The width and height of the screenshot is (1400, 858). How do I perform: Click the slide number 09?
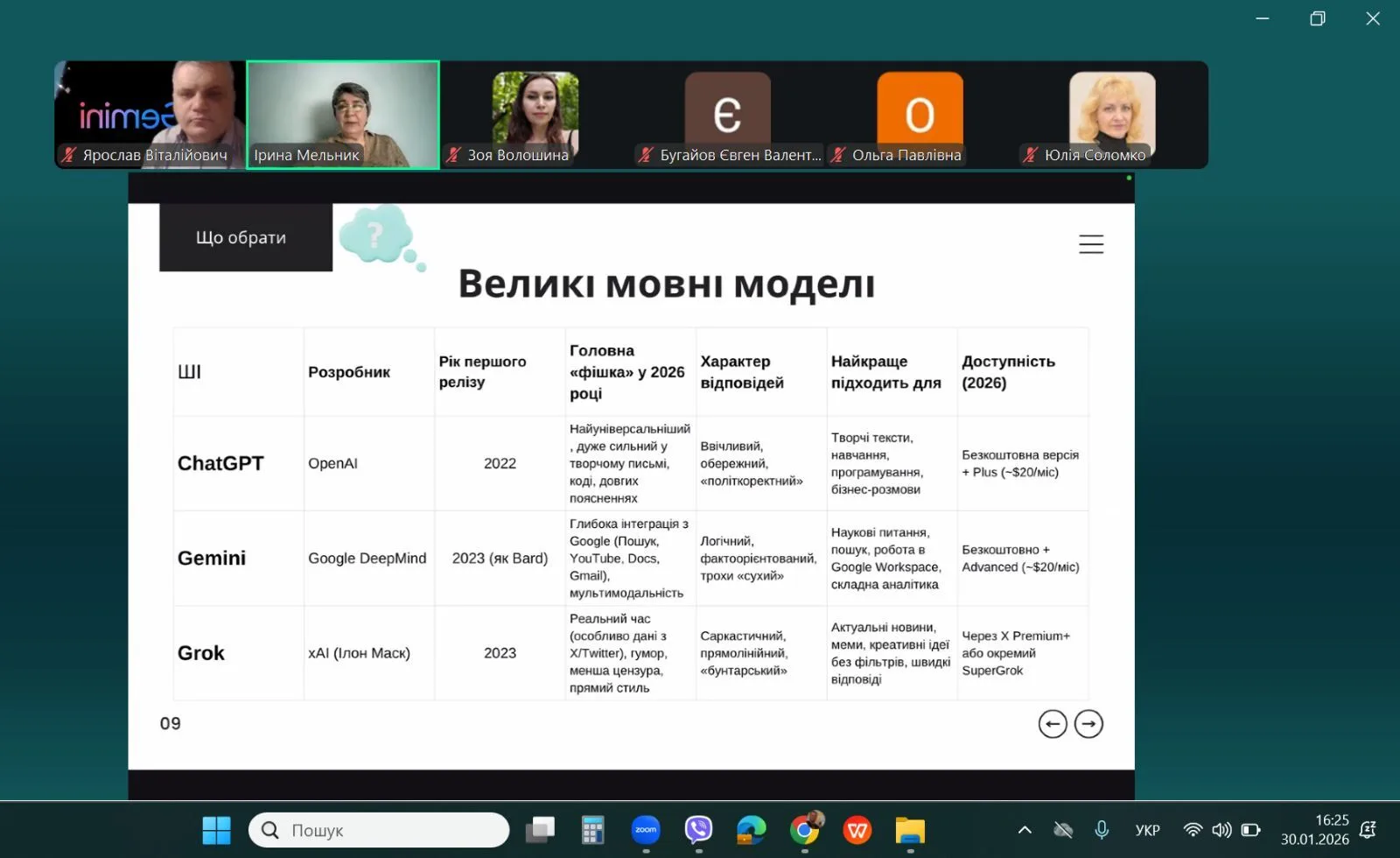tap(171, 723)
